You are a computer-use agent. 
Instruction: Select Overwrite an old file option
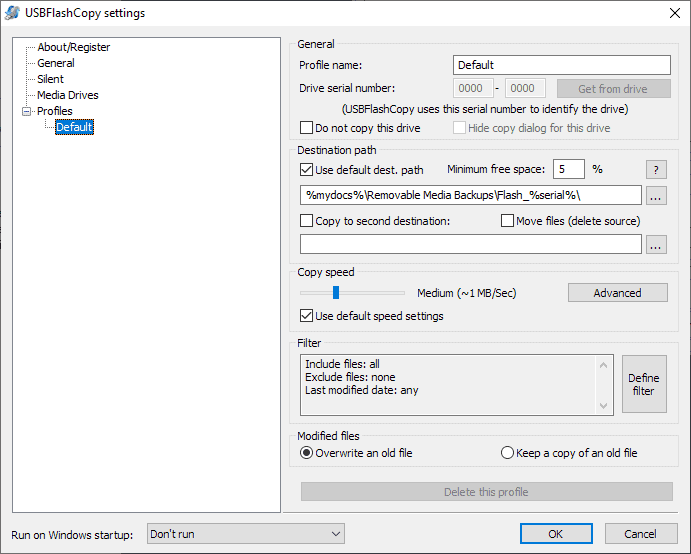pos(306,453)
